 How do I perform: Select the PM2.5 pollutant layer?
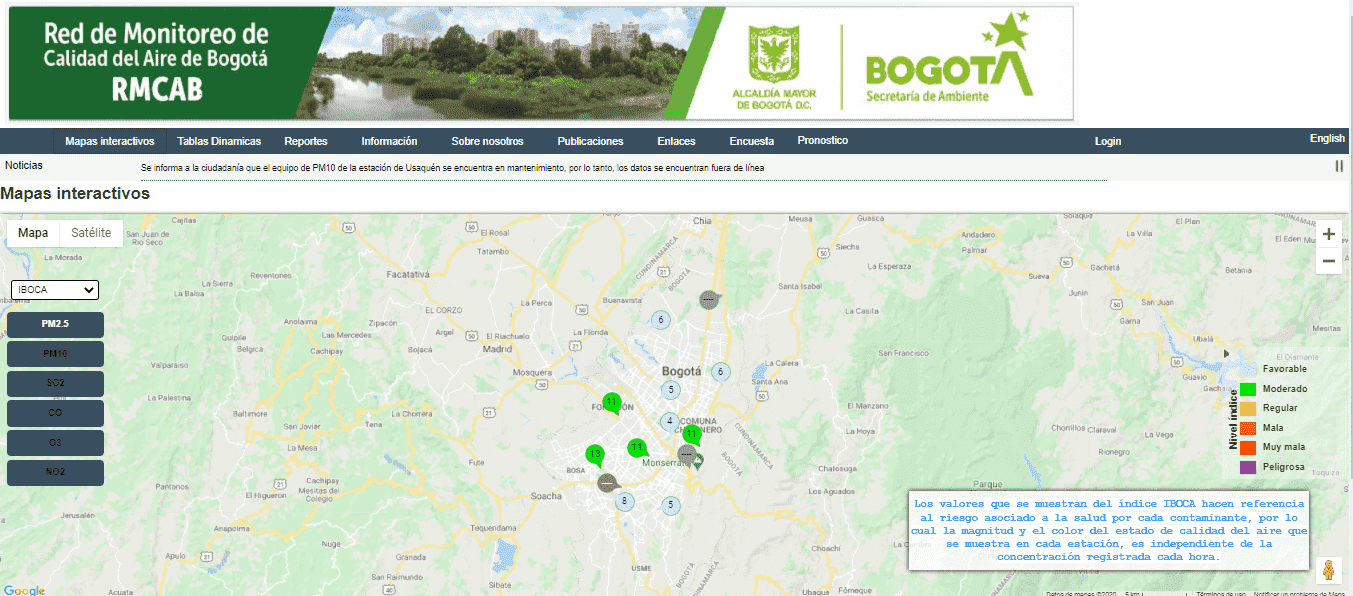[55, 325]
